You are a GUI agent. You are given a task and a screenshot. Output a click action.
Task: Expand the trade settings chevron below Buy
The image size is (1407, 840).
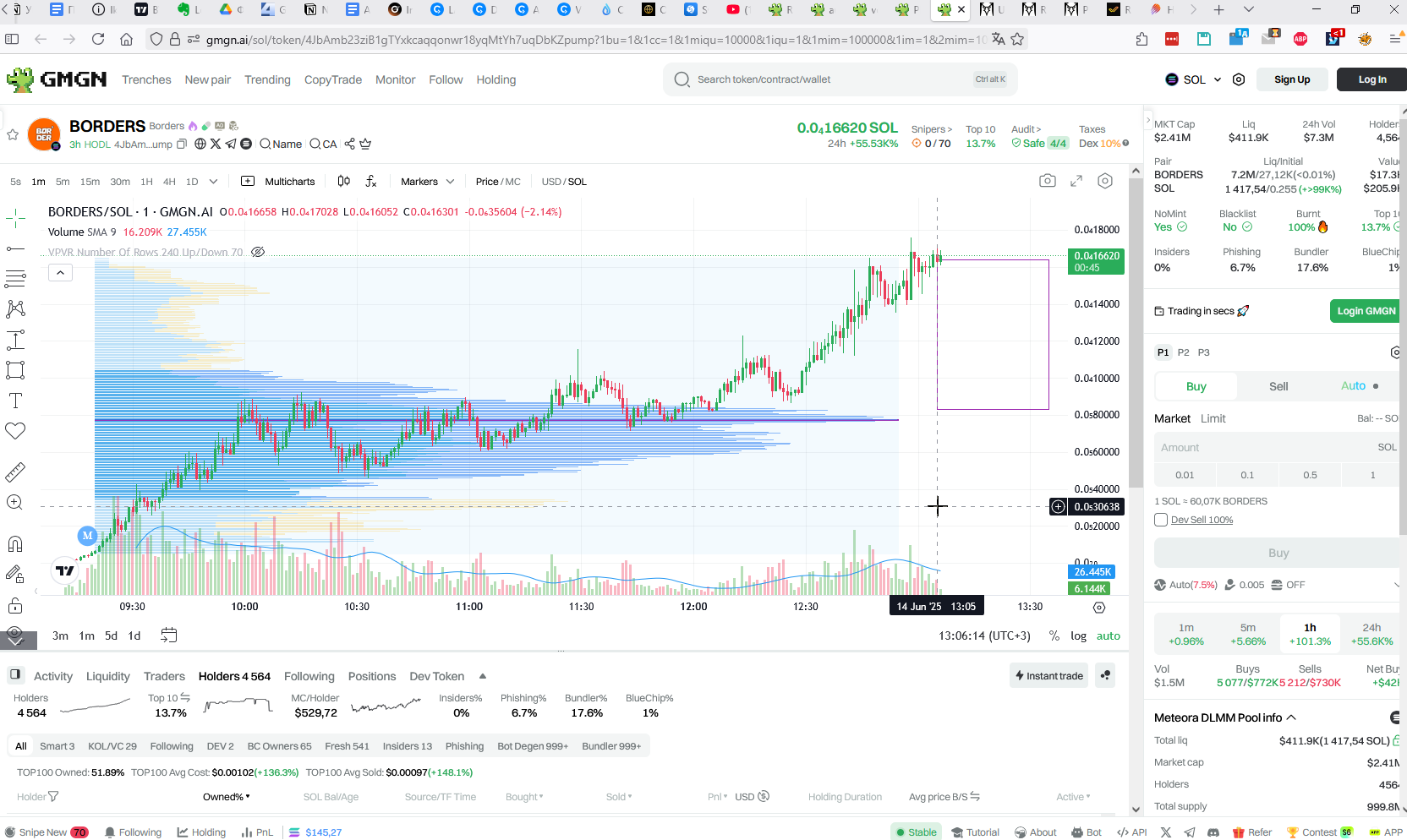pos(1396,585)
